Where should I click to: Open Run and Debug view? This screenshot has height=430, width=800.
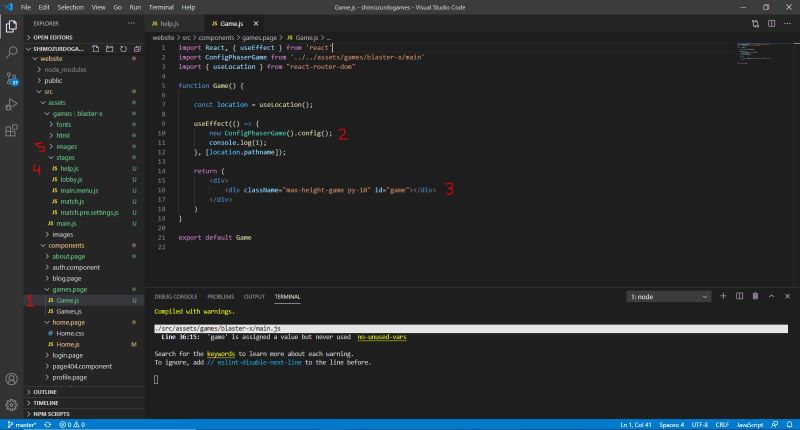pos(11,105)
